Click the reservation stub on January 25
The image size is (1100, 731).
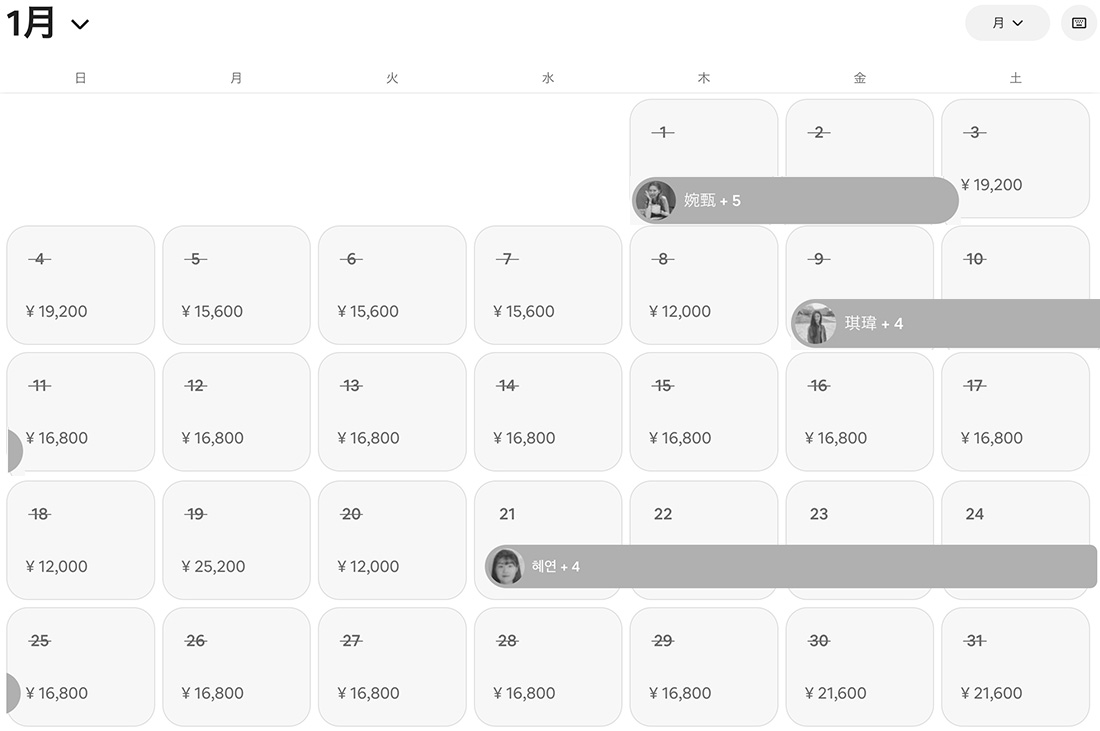12,693
